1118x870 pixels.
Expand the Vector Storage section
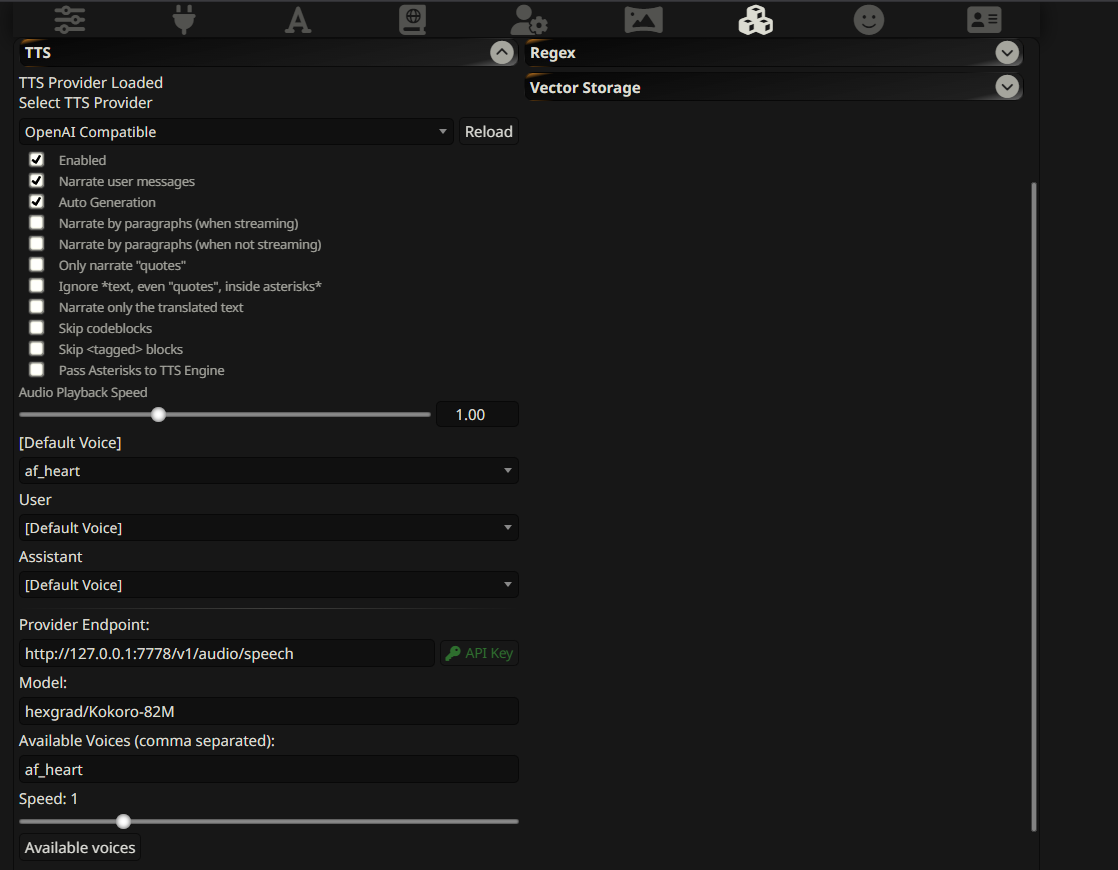(1006, 88)
